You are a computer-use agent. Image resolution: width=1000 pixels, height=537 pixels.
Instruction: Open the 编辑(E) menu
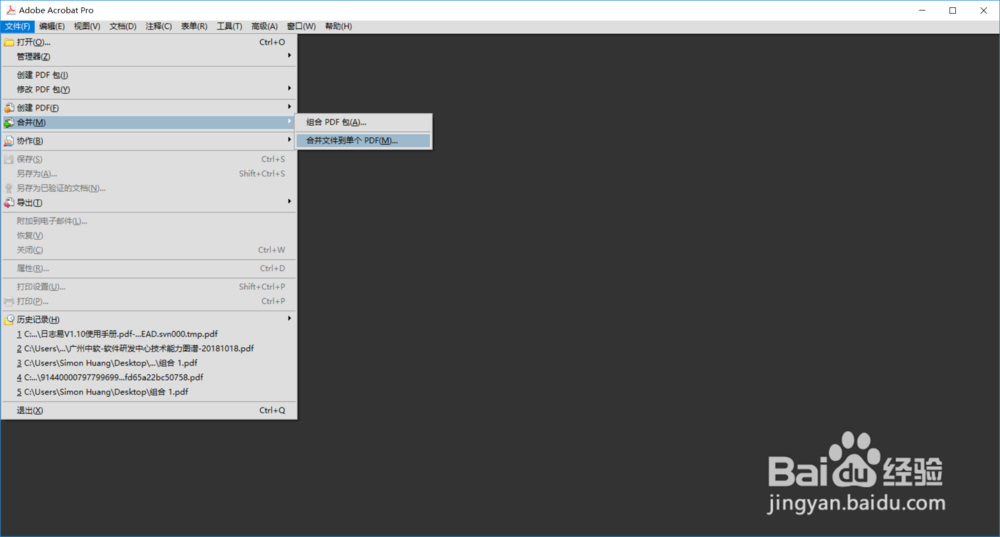click(x=52, y=26)
